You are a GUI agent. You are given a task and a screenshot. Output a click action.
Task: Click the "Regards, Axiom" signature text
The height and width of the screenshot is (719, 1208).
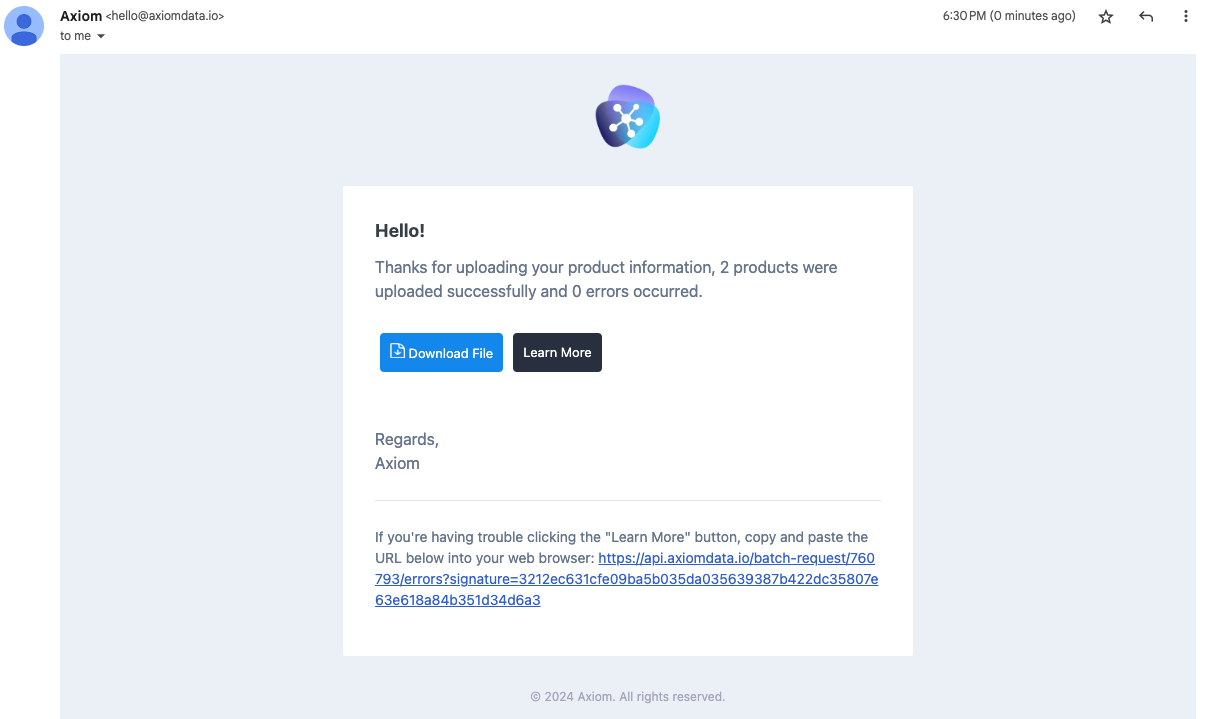click(x=407, y=451)
